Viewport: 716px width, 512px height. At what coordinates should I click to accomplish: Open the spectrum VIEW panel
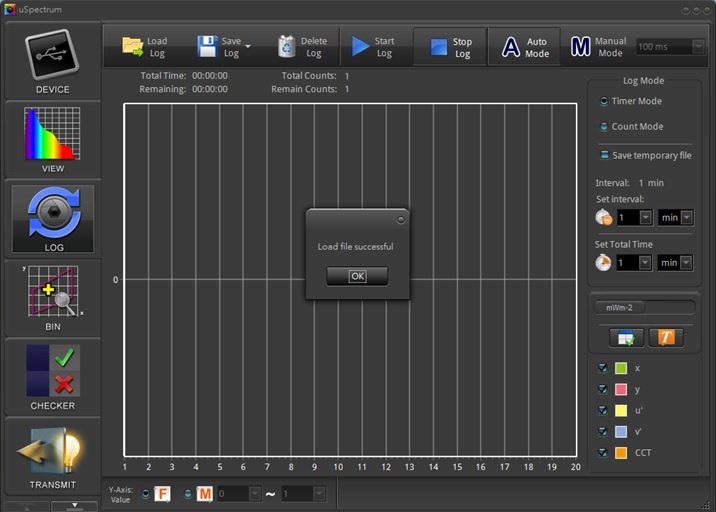(x=53, y=139)
